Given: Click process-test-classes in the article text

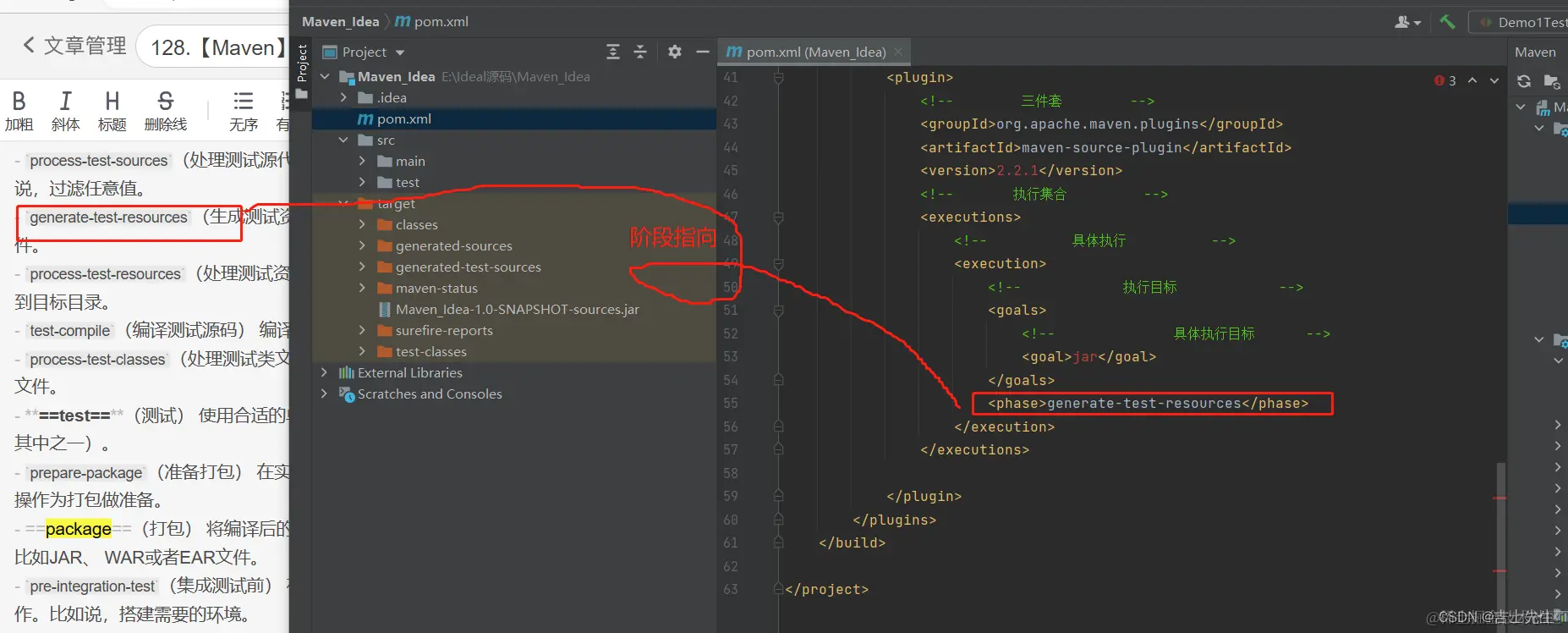Looking at the screenshot, I should (x=97, y=360).
